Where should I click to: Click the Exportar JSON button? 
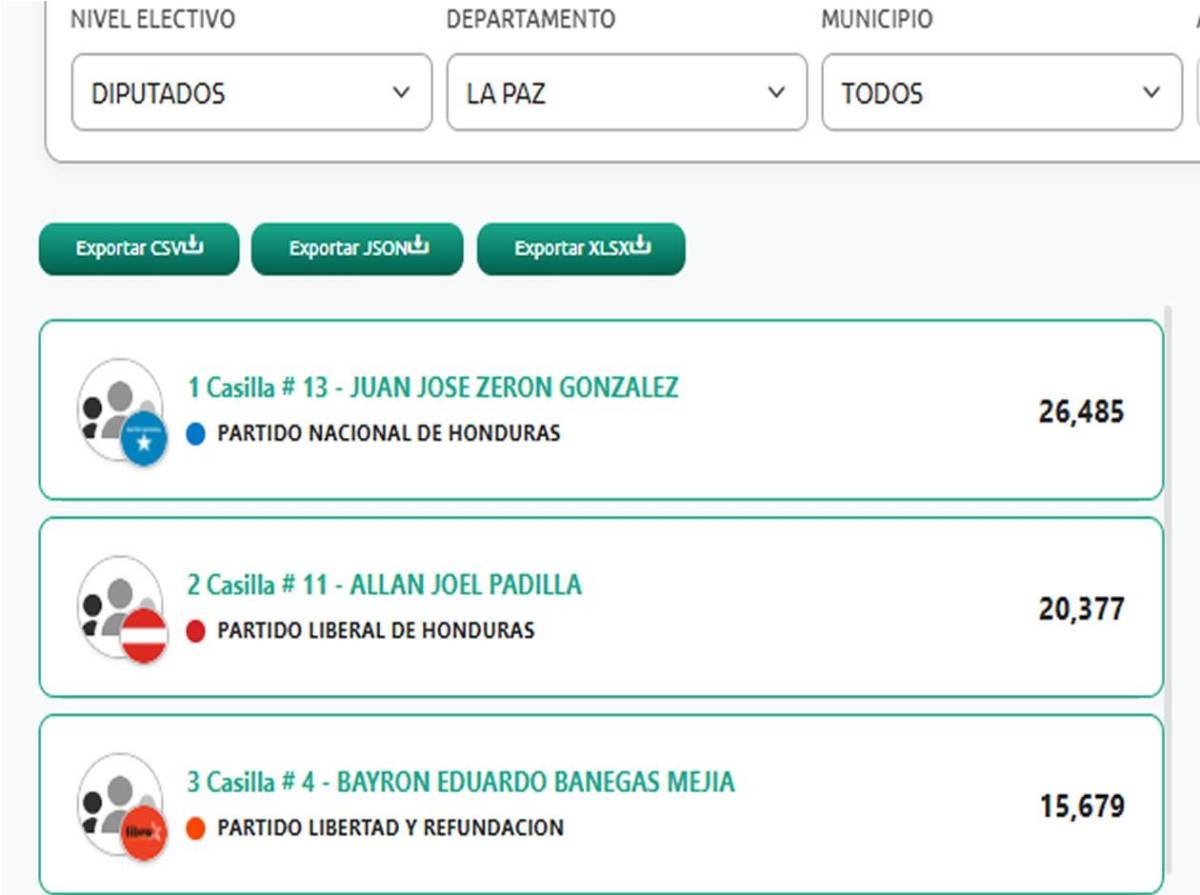point(356,248)
